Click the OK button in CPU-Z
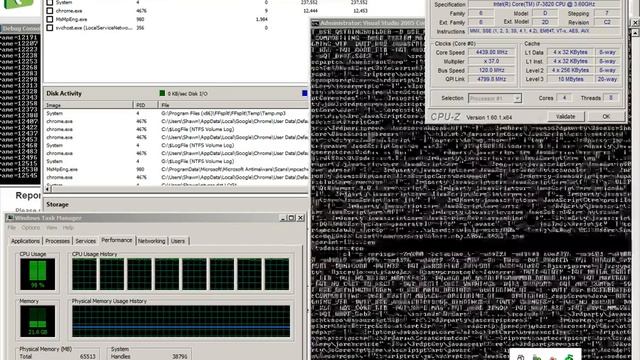This screenshot has height=360, width=640. point(606,117)
